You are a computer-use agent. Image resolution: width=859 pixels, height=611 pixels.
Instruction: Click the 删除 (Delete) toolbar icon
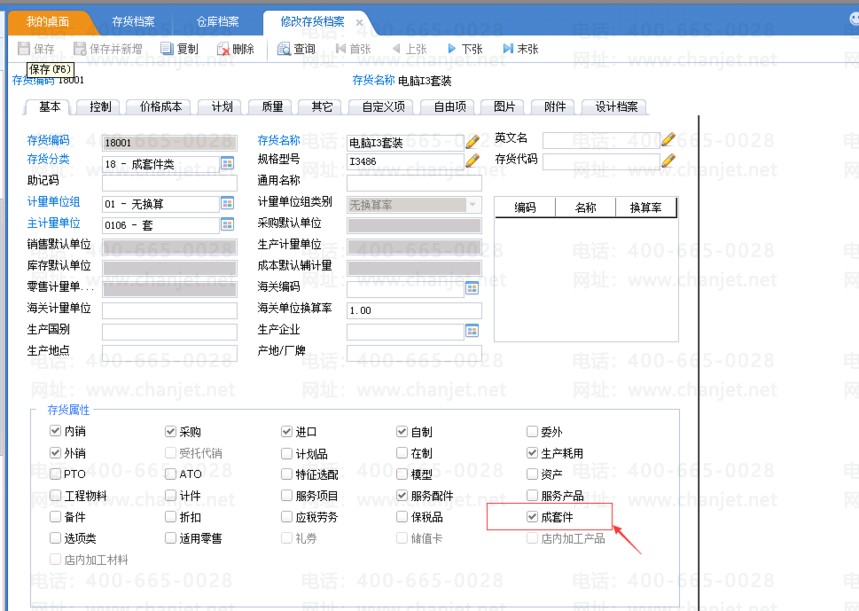coord(223,49)
